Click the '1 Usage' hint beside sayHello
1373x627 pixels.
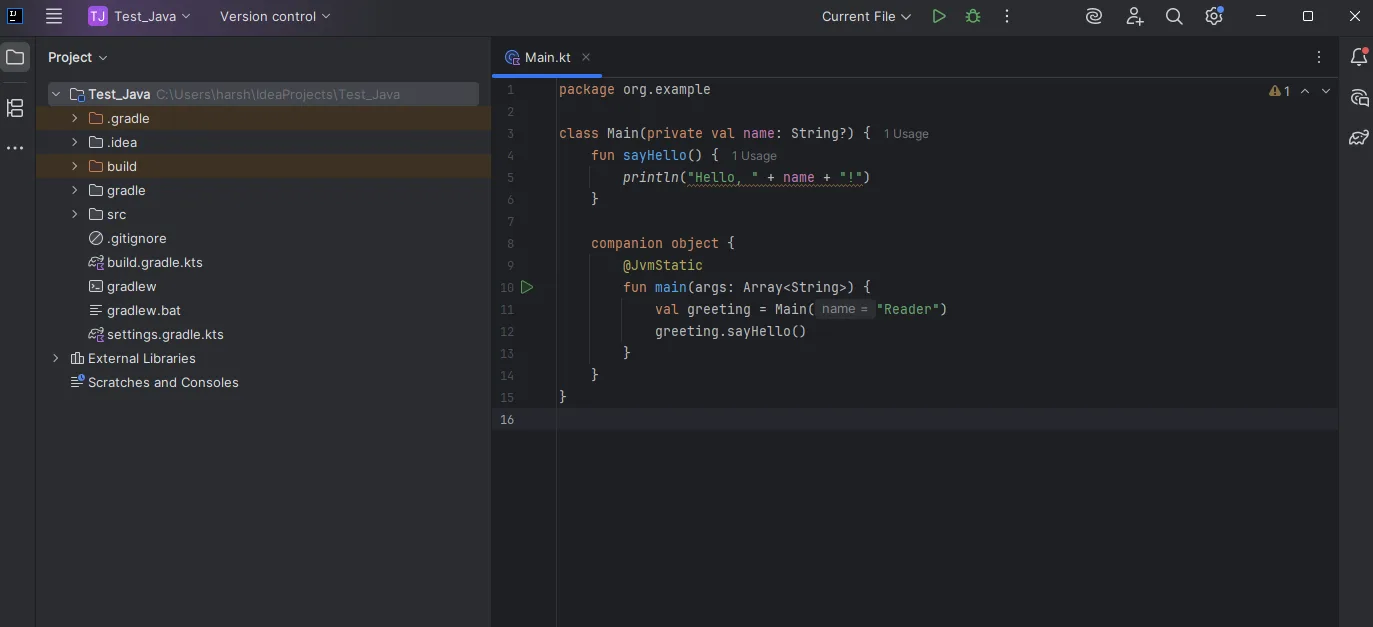click(754, 156)
